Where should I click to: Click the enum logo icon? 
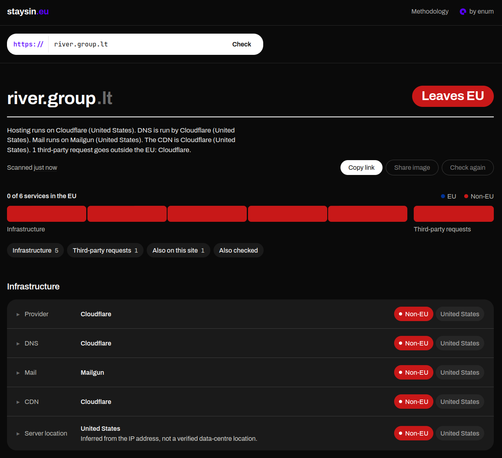463,12
